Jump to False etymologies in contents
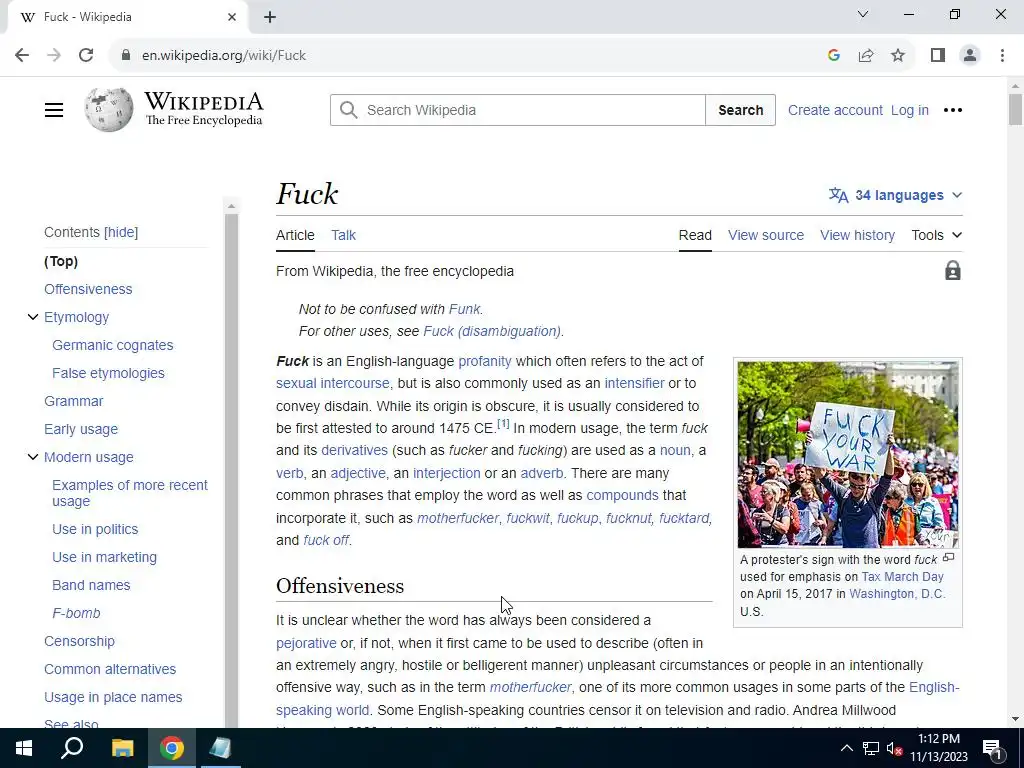The height and width of the screenshot is (768, 1024). [108, 373]
